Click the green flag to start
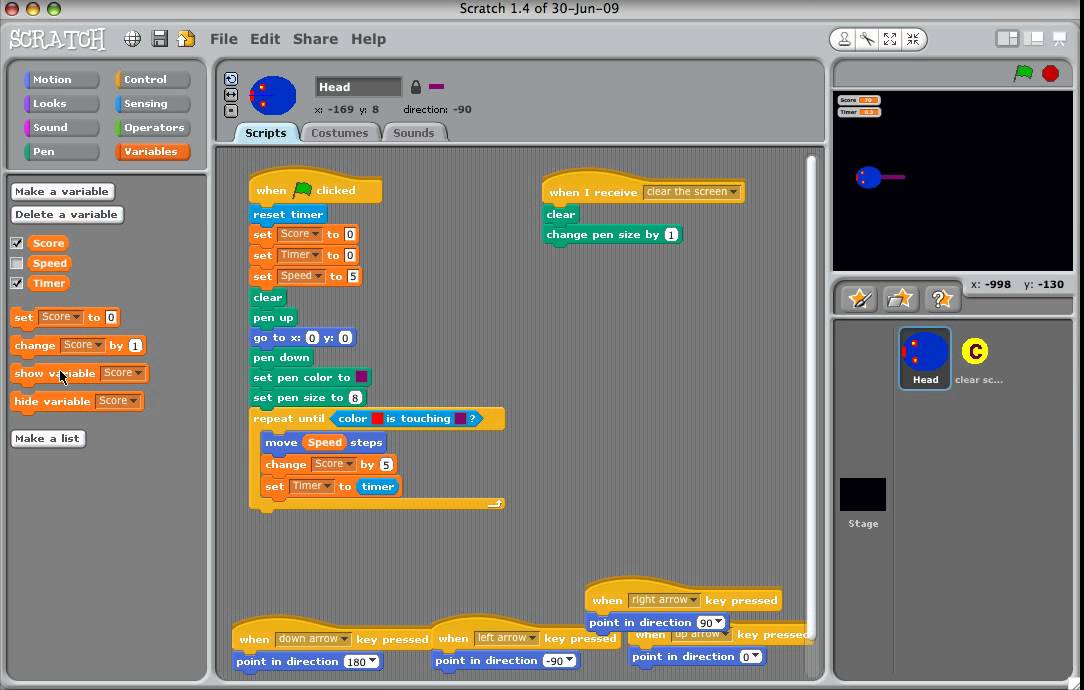The image size is (1084, 690). [x=1023, y=73]
